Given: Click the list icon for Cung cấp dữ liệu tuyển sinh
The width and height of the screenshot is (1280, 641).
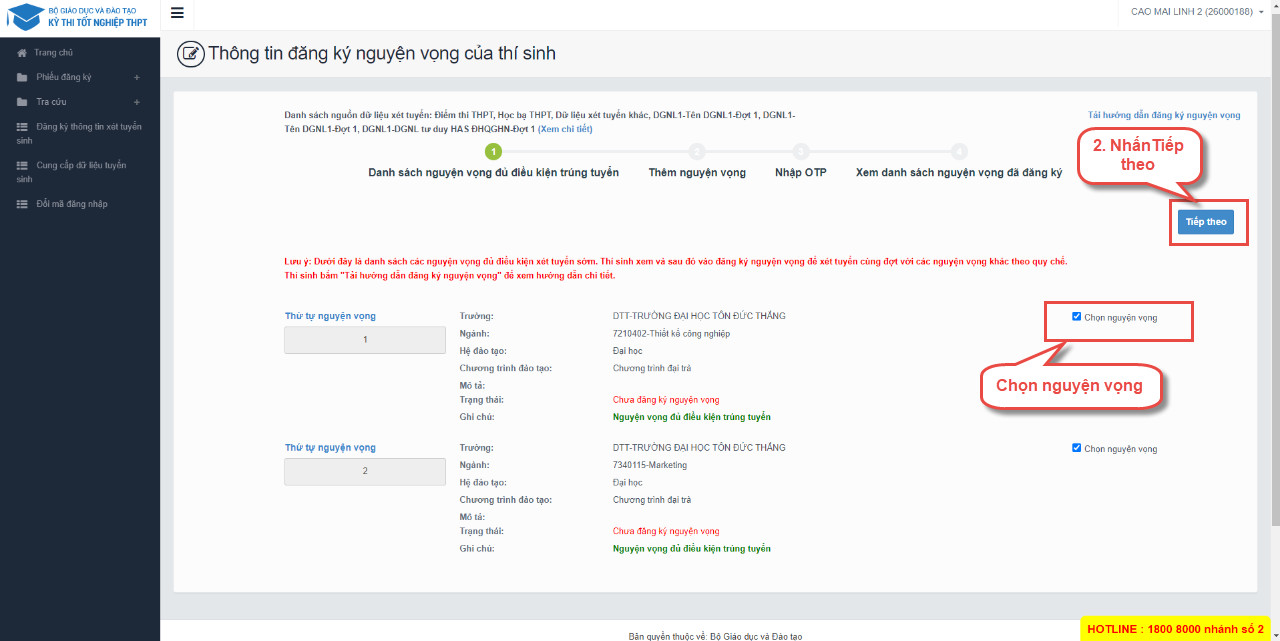Looking at the screenshot, I should coord(22,166).
